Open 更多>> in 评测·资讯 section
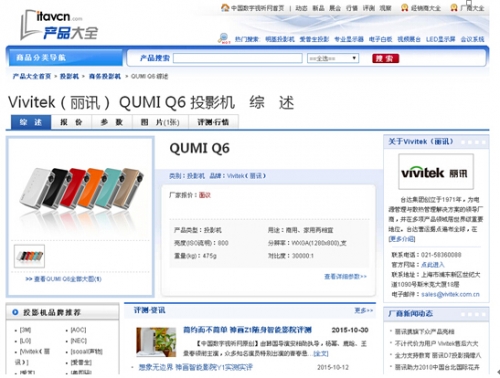 click(363, 310)
